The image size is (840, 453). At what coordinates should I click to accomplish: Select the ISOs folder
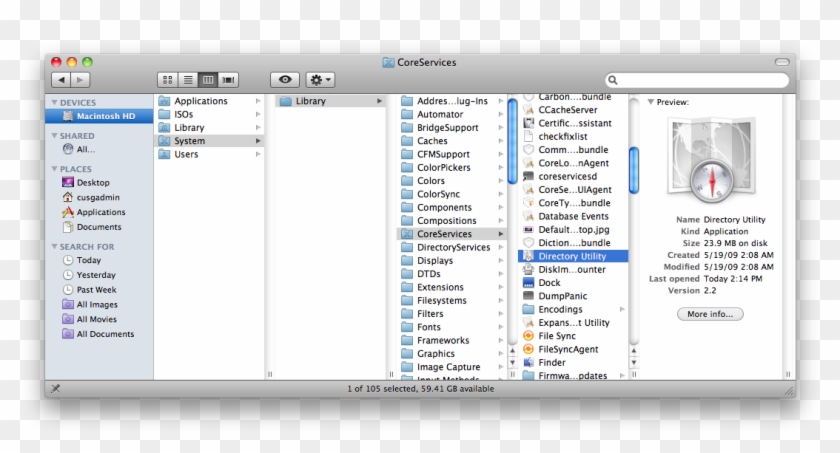coord(209,114)
